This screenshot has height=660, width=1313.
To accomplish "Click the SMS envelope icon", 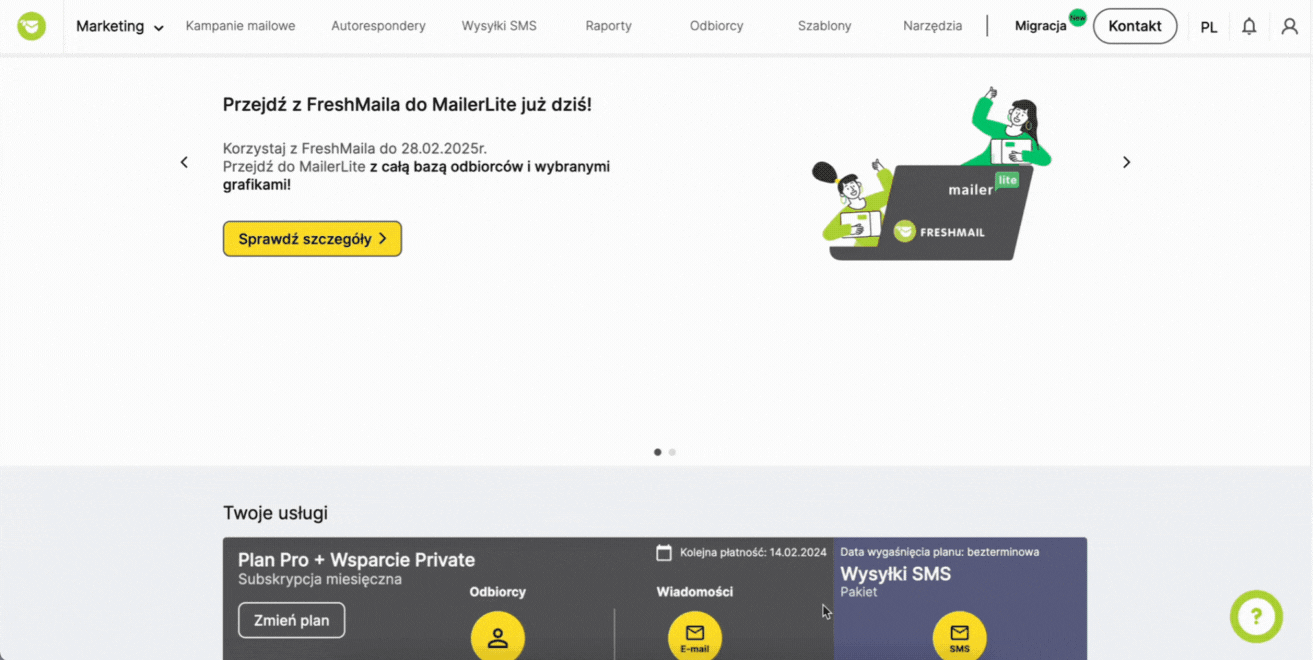I will [959, 636].
